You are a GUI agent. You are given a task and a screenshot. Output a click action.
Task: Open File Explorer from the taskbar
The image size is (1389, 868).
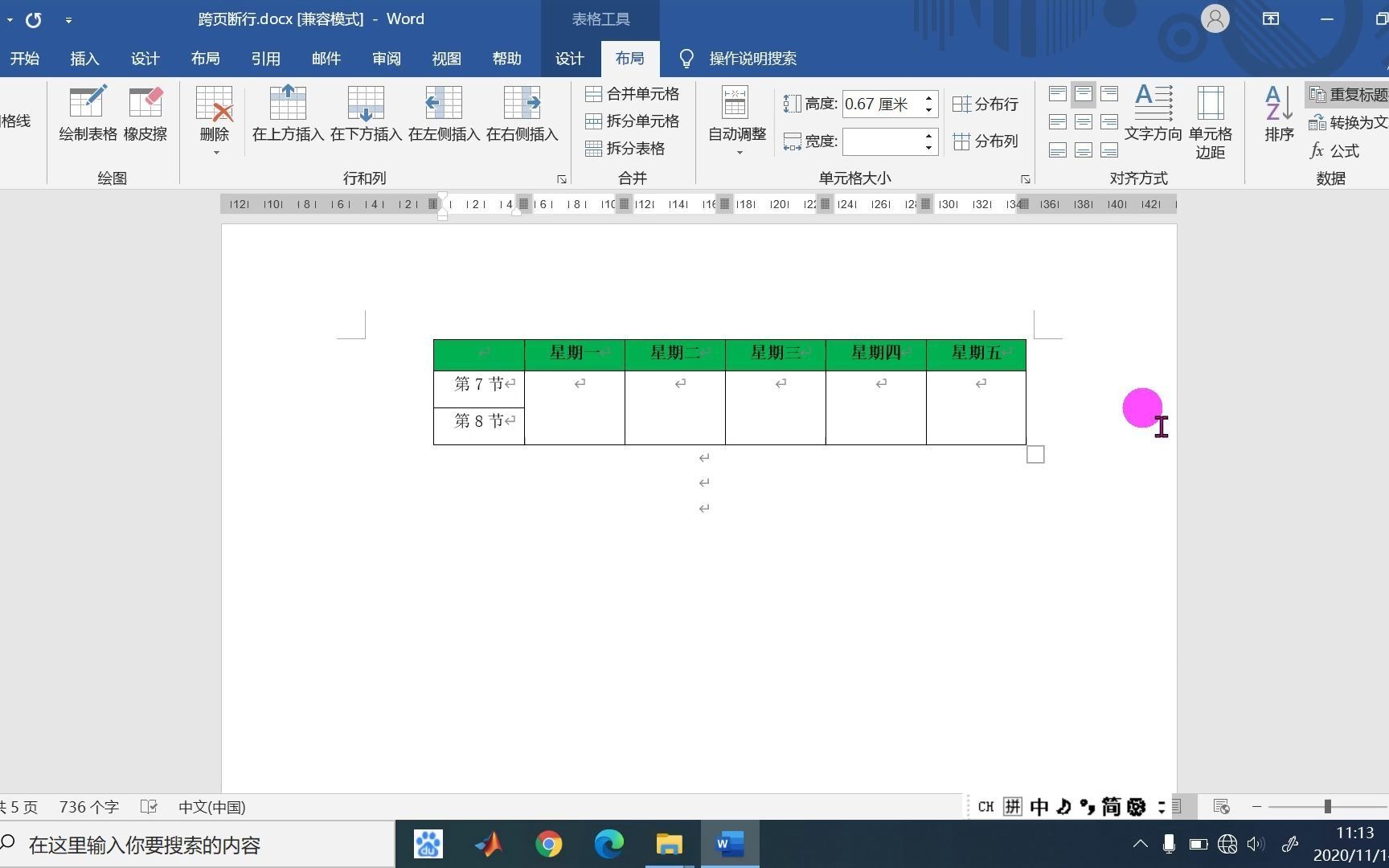669,844
